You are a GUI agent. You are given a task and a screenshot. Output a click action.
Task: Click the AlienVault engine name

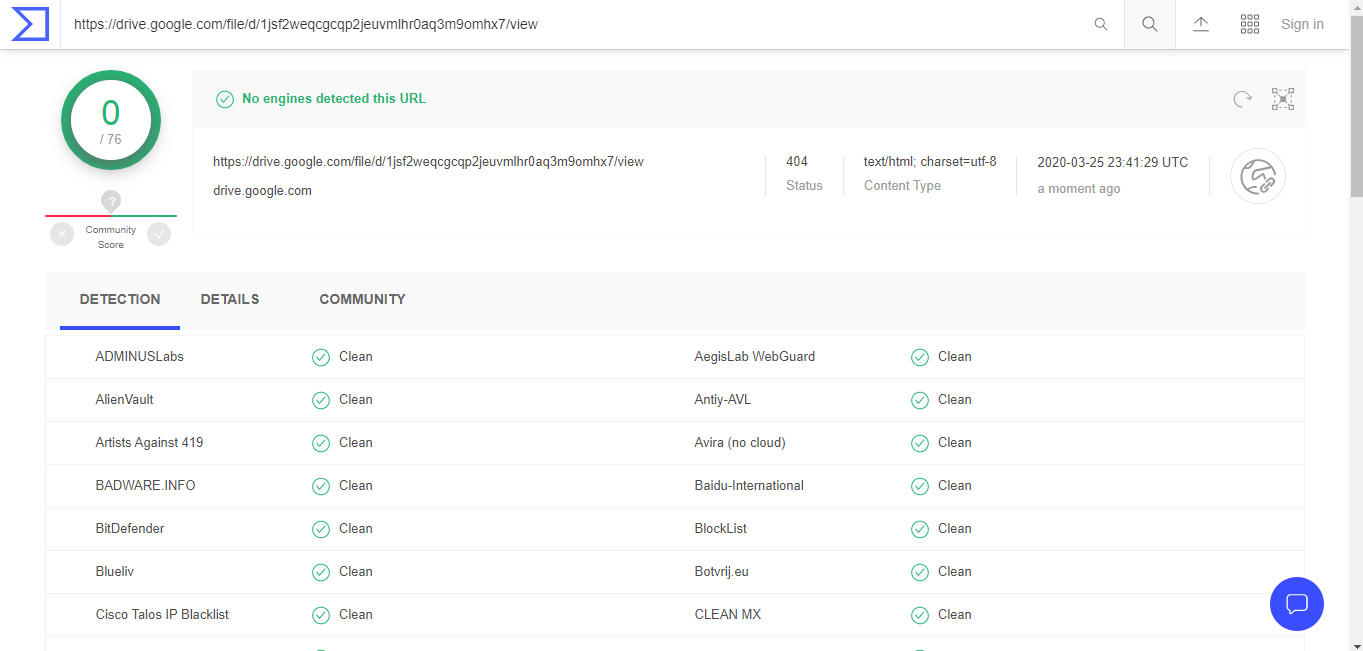point(125,399)
